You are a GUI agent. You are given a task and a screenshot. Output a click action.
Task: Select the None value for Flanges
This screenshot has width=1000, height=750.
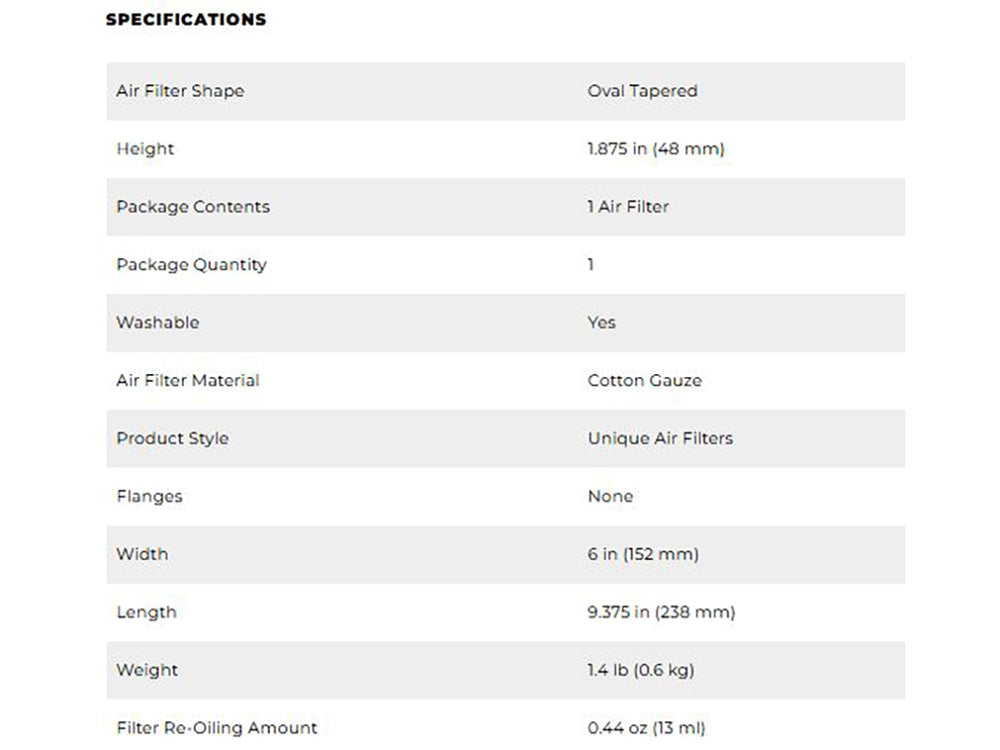coord(610,496)
